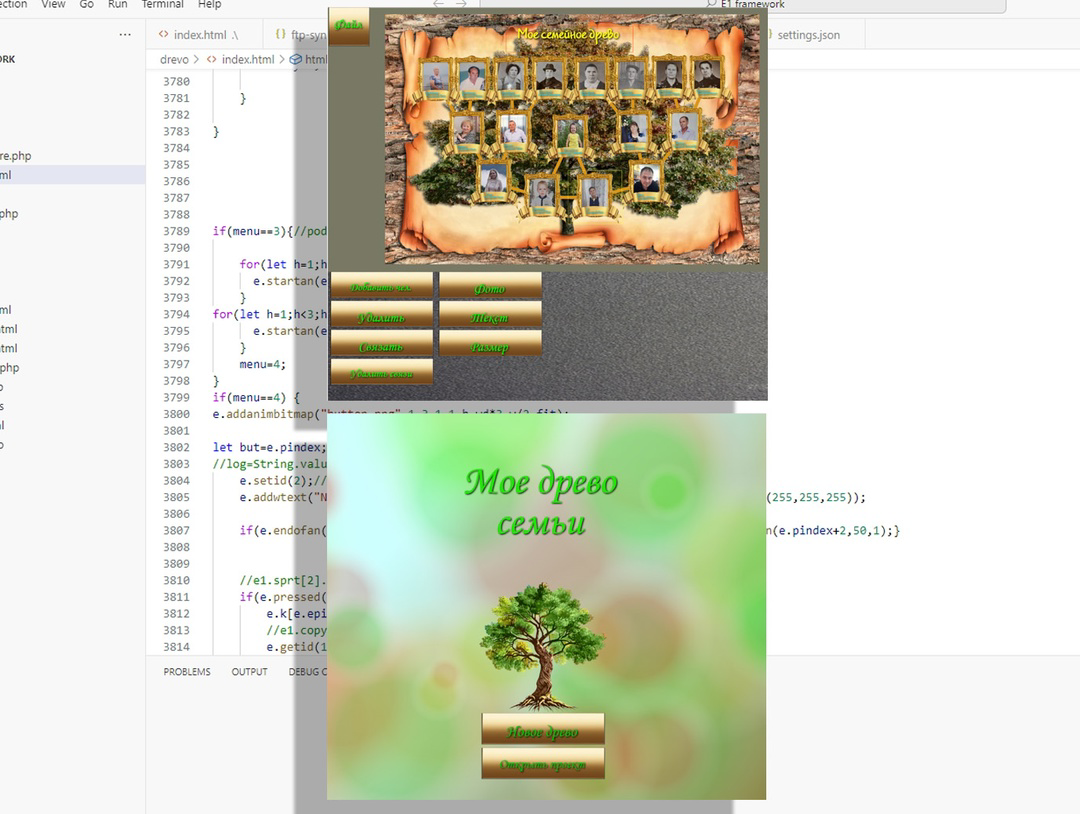Click the code if(menu==4) { on line 3799
The image size is (1080, 814).
pyautogui.click(x=256, y=397)
